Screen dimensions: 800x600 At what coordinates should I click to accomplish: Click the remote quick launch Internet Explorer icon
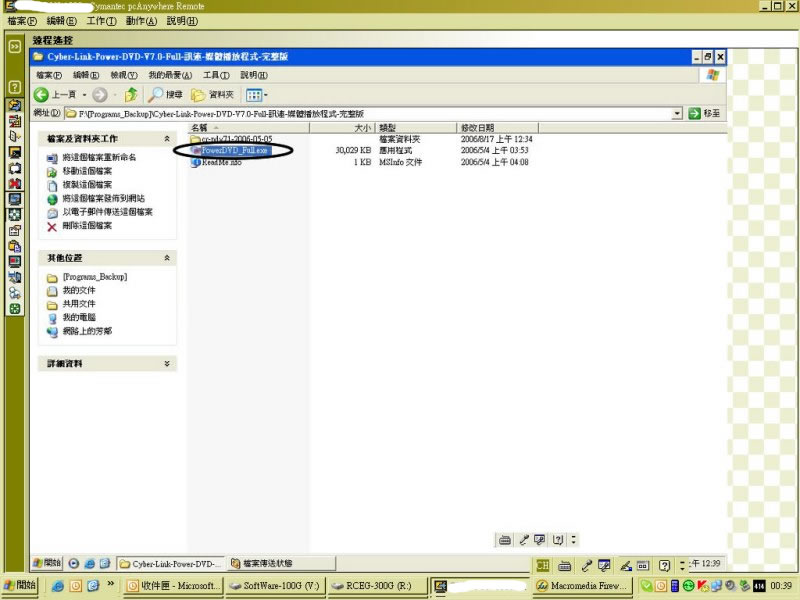tap(90, 564)
